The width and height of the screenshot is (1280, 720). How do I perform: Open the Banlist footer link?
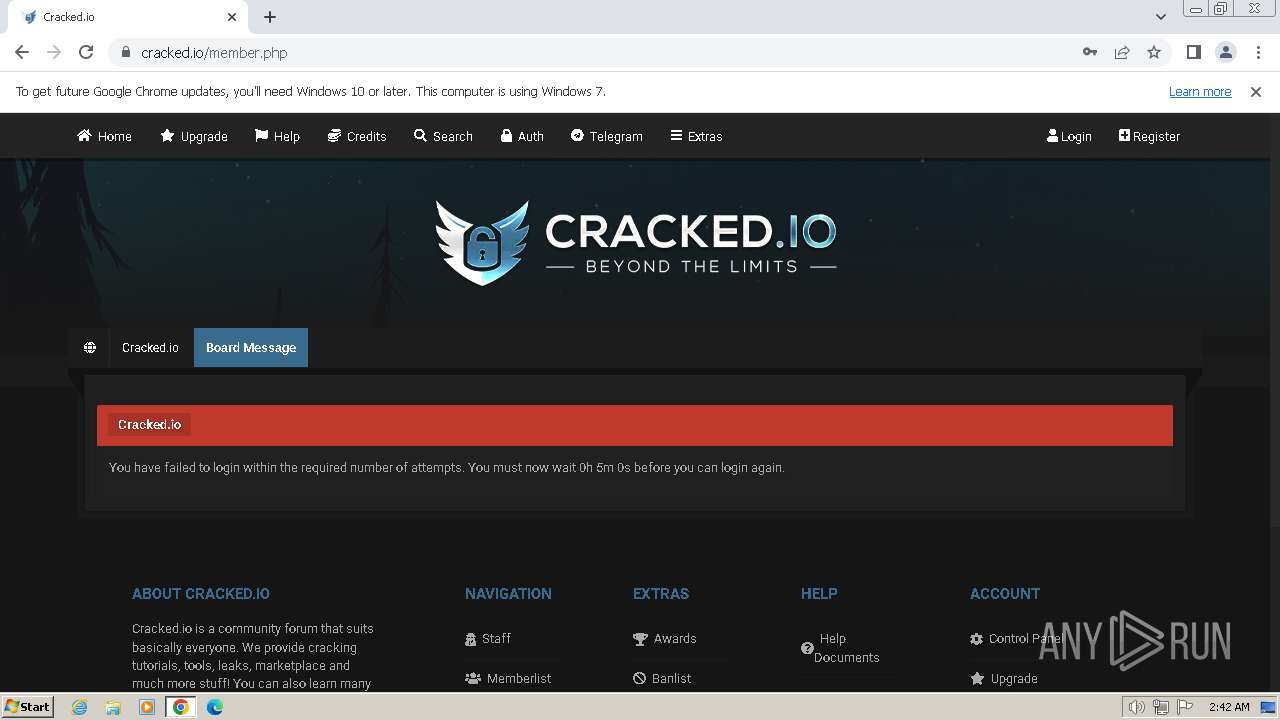click(662, 678)
